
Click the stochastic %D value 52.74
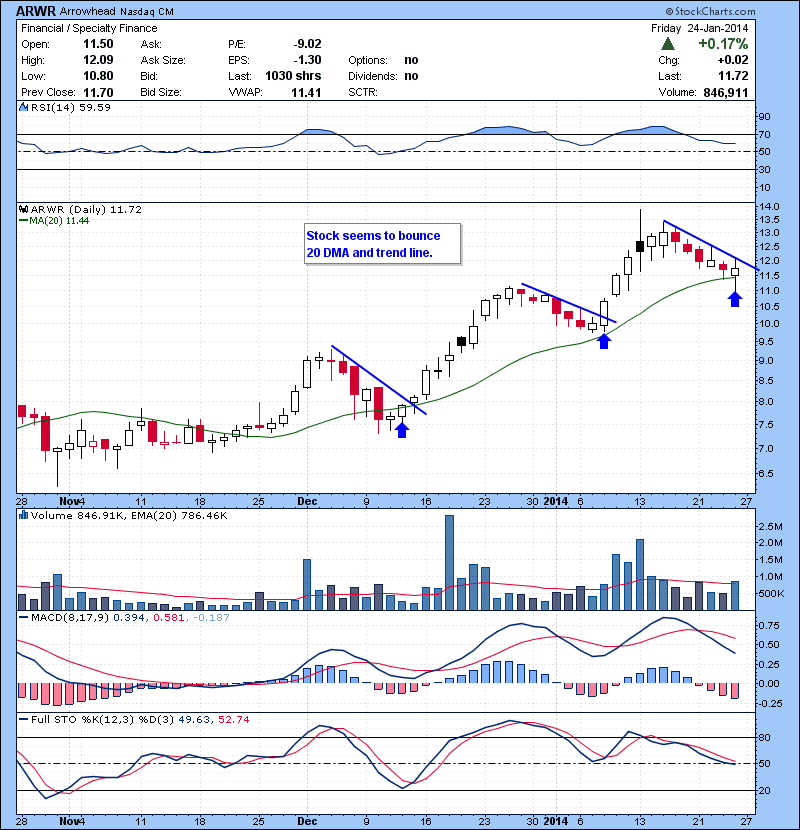click(x=233, y=719)
